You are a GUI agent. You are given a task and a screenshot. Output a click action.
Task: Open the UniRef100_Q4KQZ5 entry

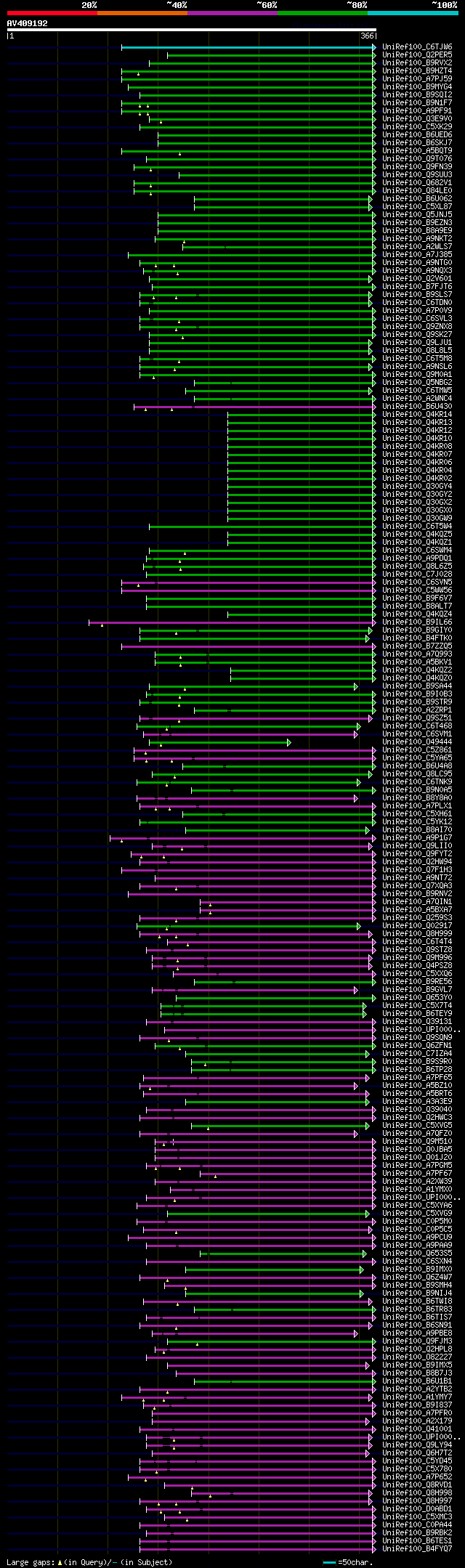[417, 535]
